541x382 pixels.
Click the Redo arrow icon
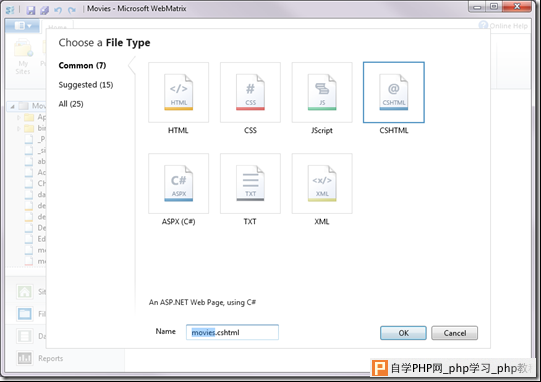coord(71,10)
